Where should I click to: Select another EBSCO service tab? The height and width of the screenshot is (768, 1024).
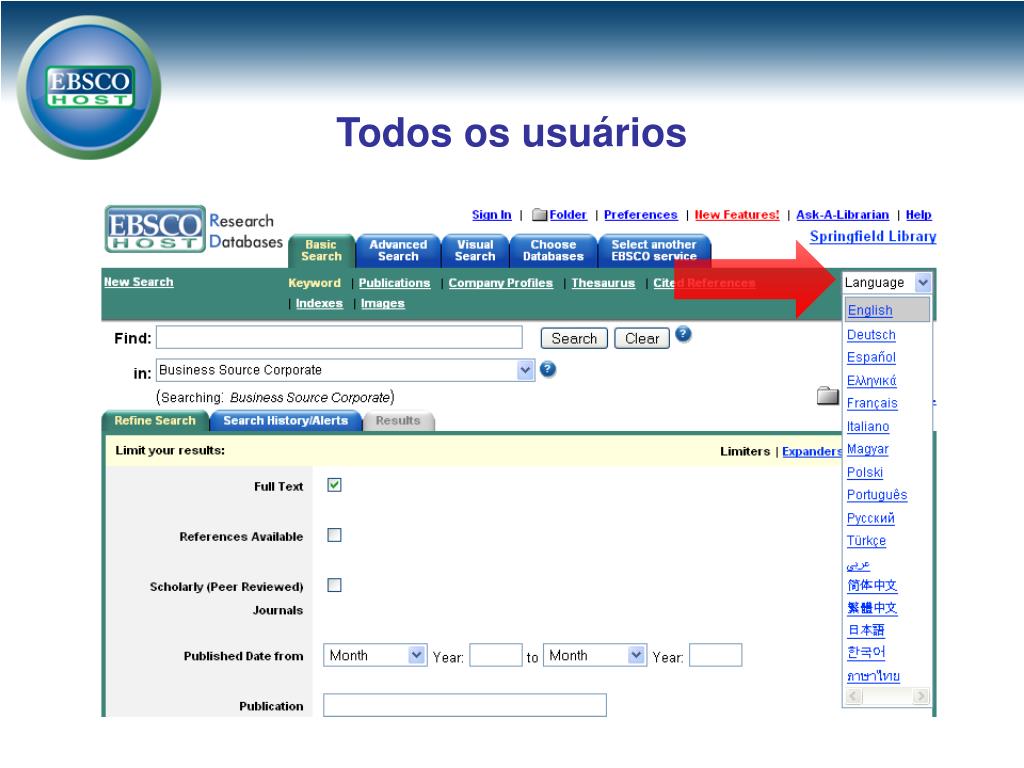click(x=654, y=251)
